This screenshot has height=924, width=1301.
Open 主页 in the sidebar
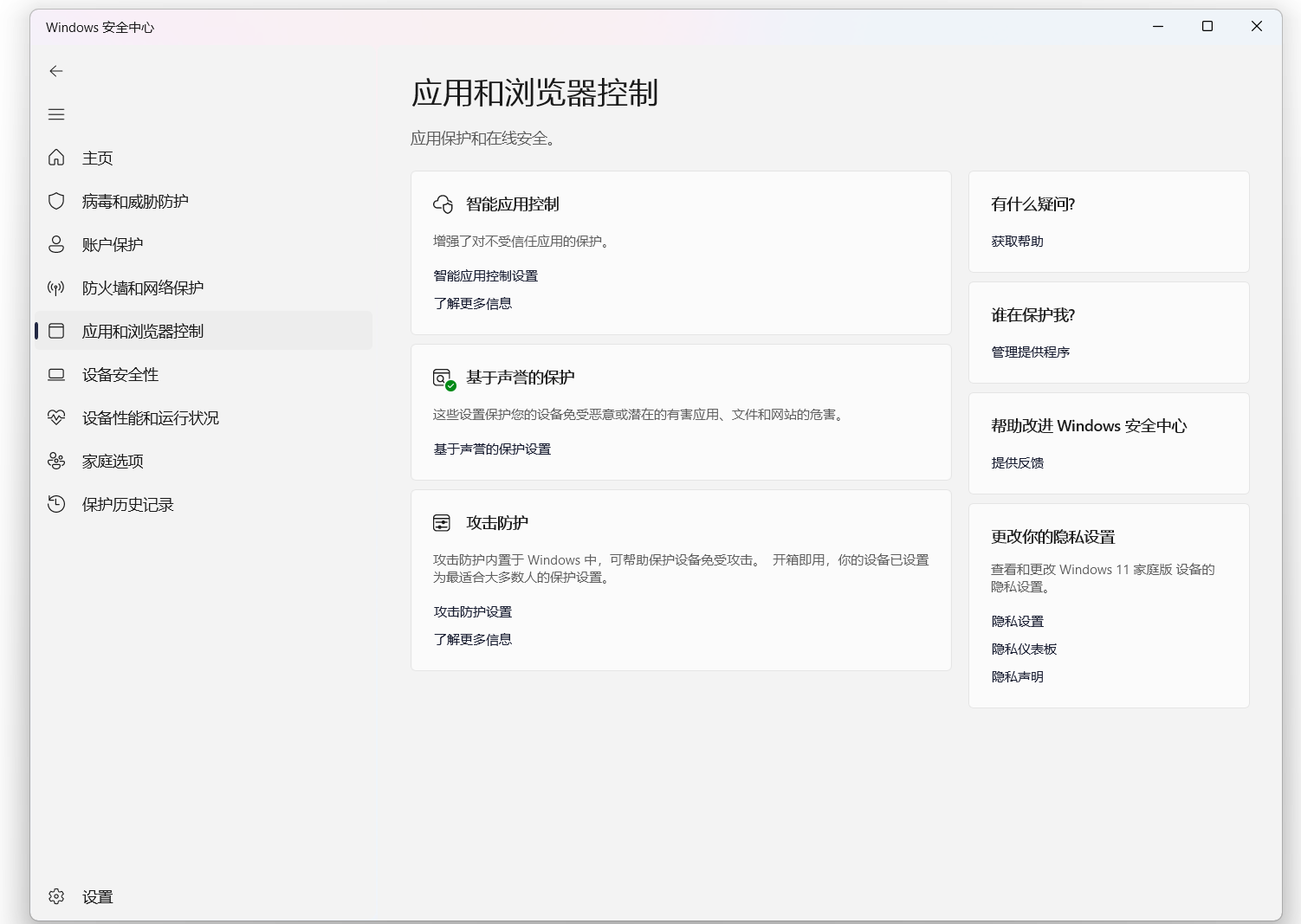204,158
